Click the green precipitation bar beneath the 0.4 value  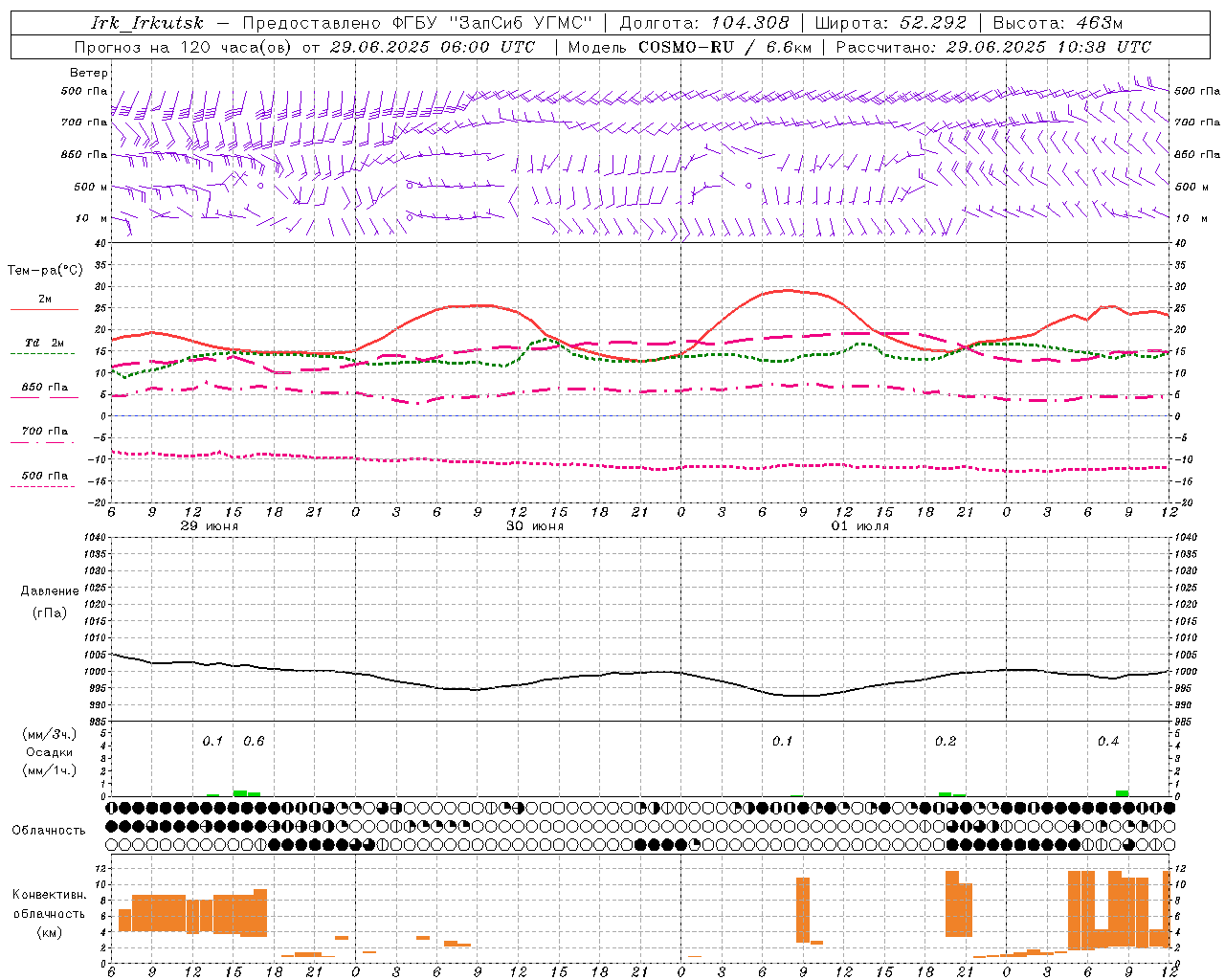pyautogui.click(x=1122, y=793)
